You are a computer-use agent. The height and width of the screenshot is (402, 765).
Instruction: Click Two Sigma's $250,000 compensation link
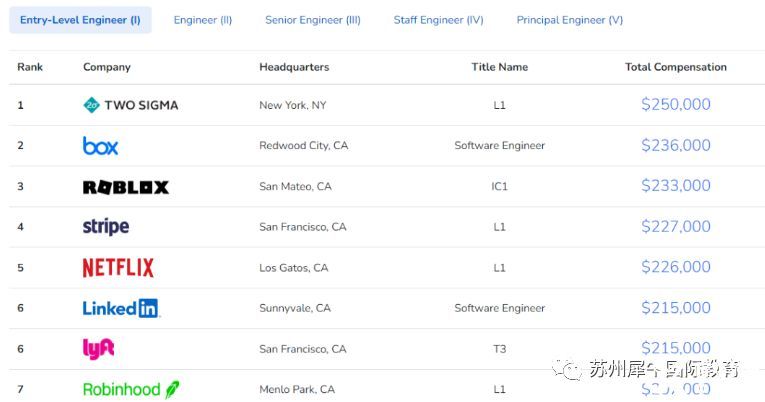point(676,104)
